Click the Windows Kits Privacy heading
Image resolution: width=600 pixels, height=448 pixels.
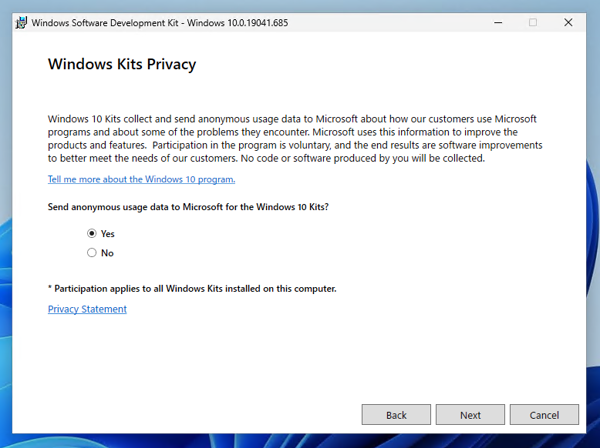point(122,64)
